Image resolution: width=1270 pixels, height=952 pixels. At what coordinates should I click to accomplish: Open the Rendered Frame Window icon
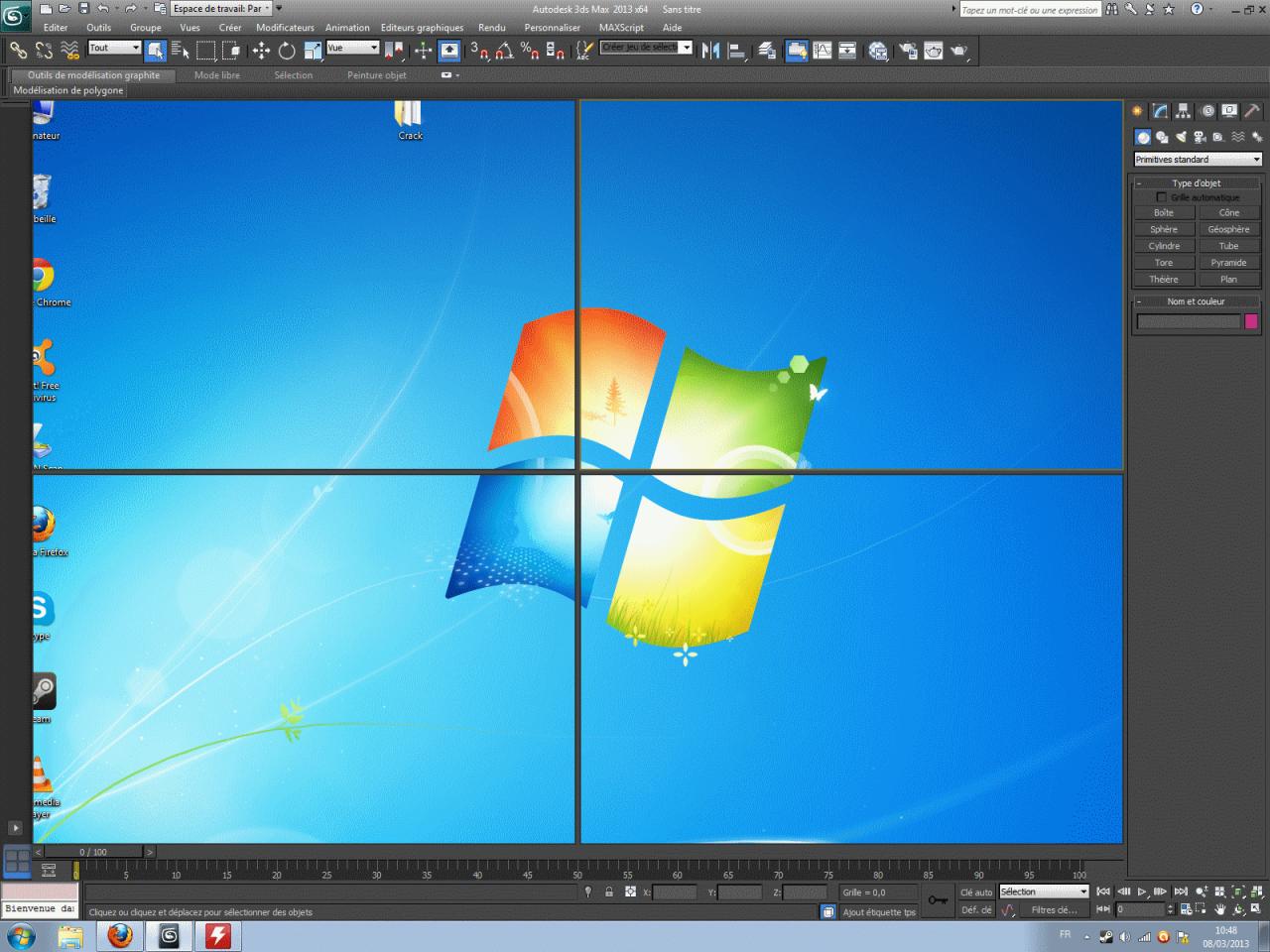tap(934, 51)
